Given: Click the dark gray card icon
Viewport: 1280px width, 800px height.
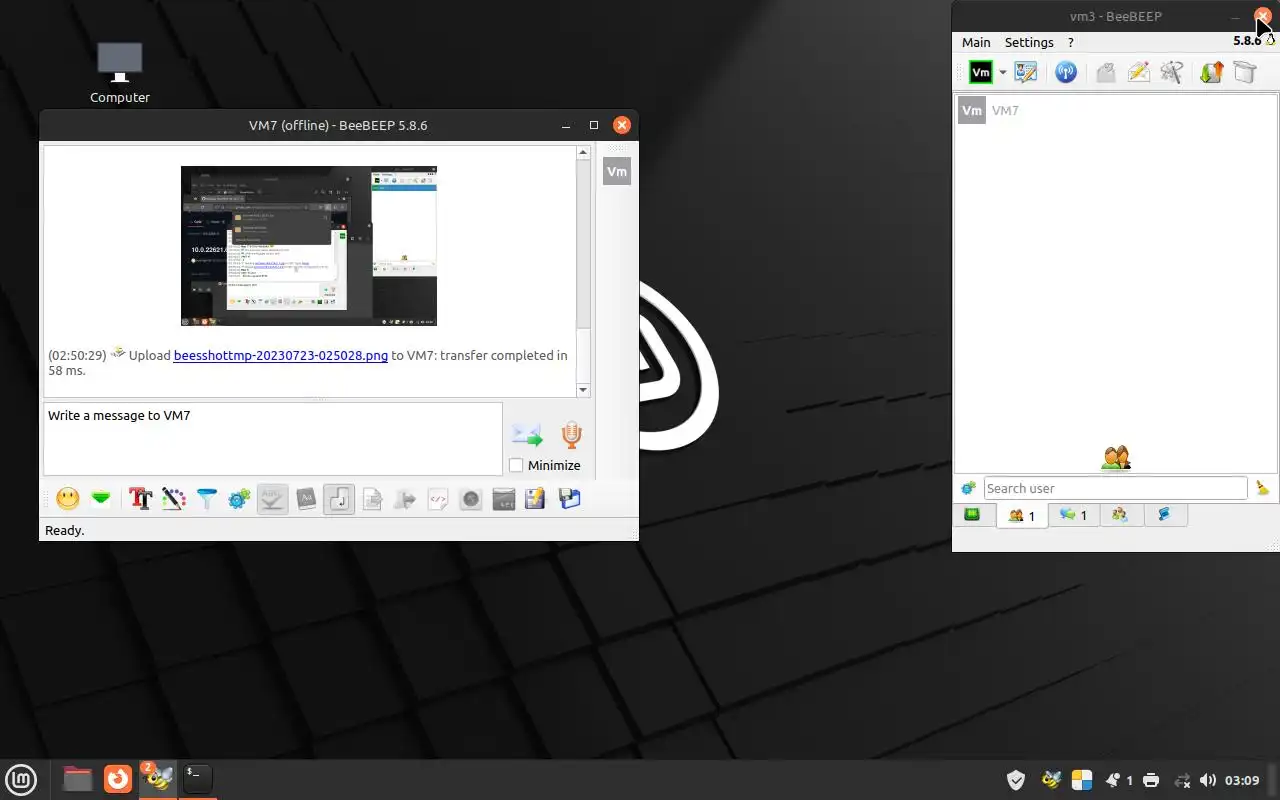Looking at the screenshot, I should 504,499.
